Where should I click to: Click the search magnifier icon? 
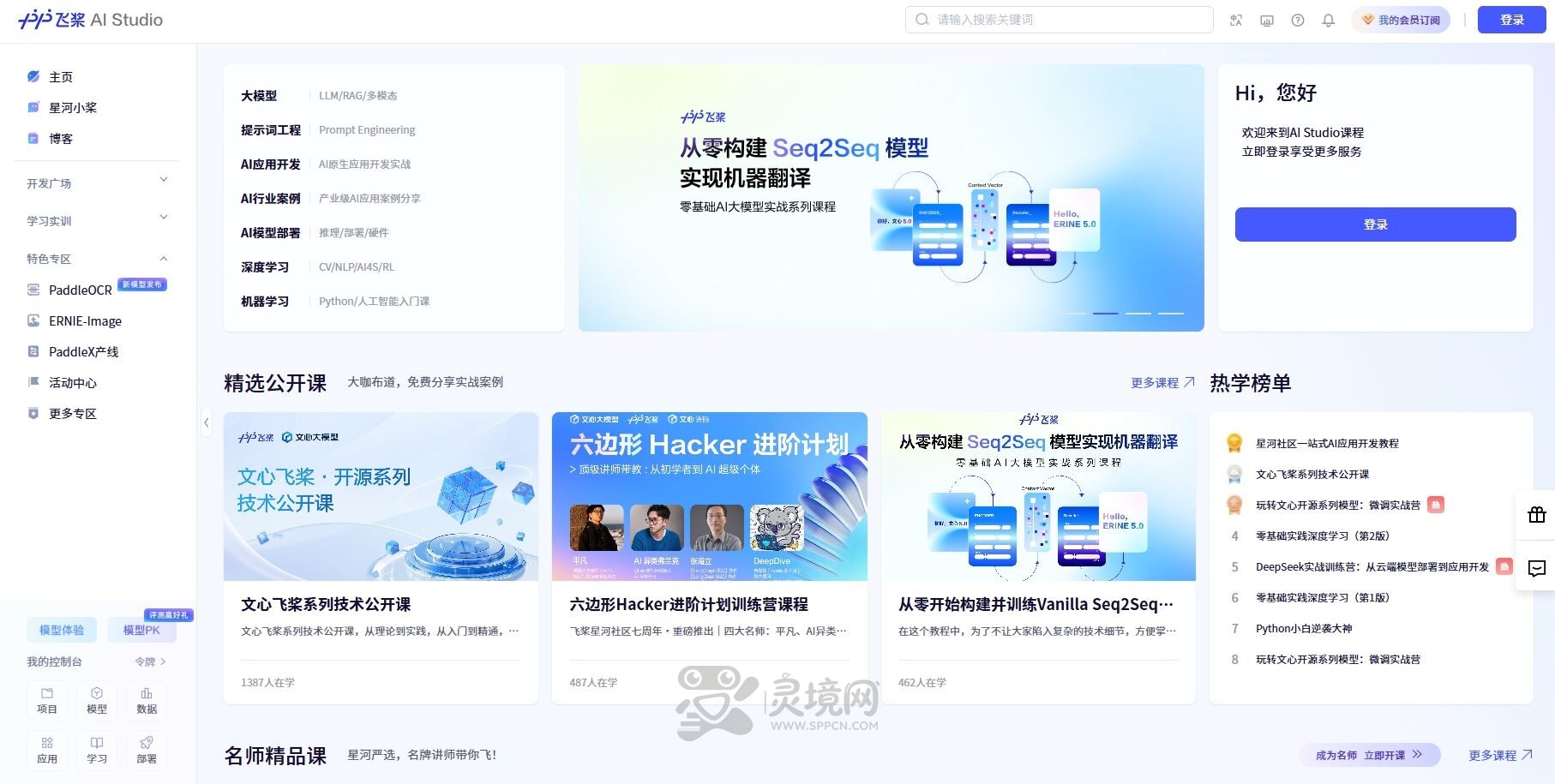922,20
